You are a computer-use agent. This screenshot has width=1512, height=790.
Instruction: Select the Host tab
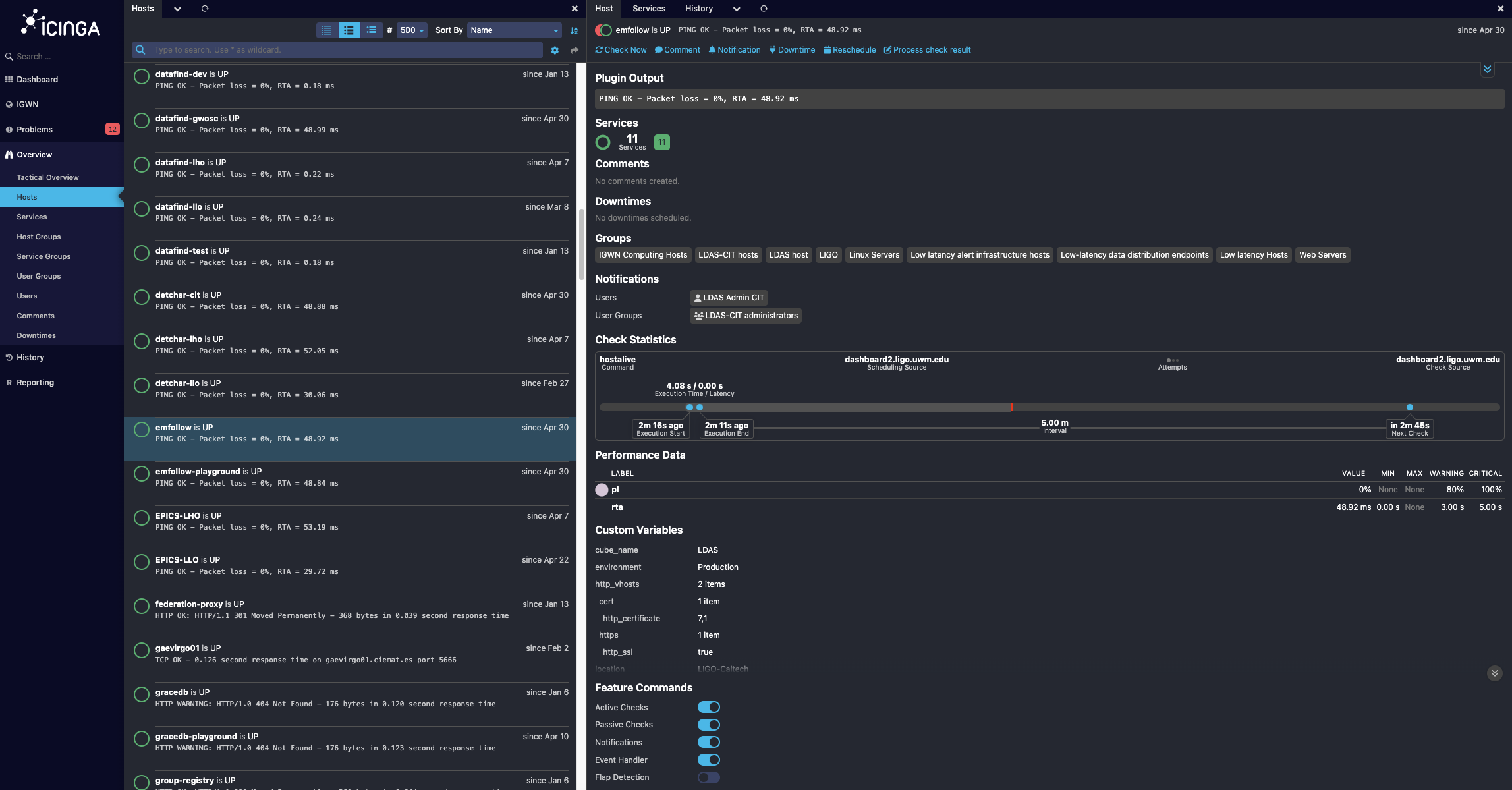click(x=603, y=9)
